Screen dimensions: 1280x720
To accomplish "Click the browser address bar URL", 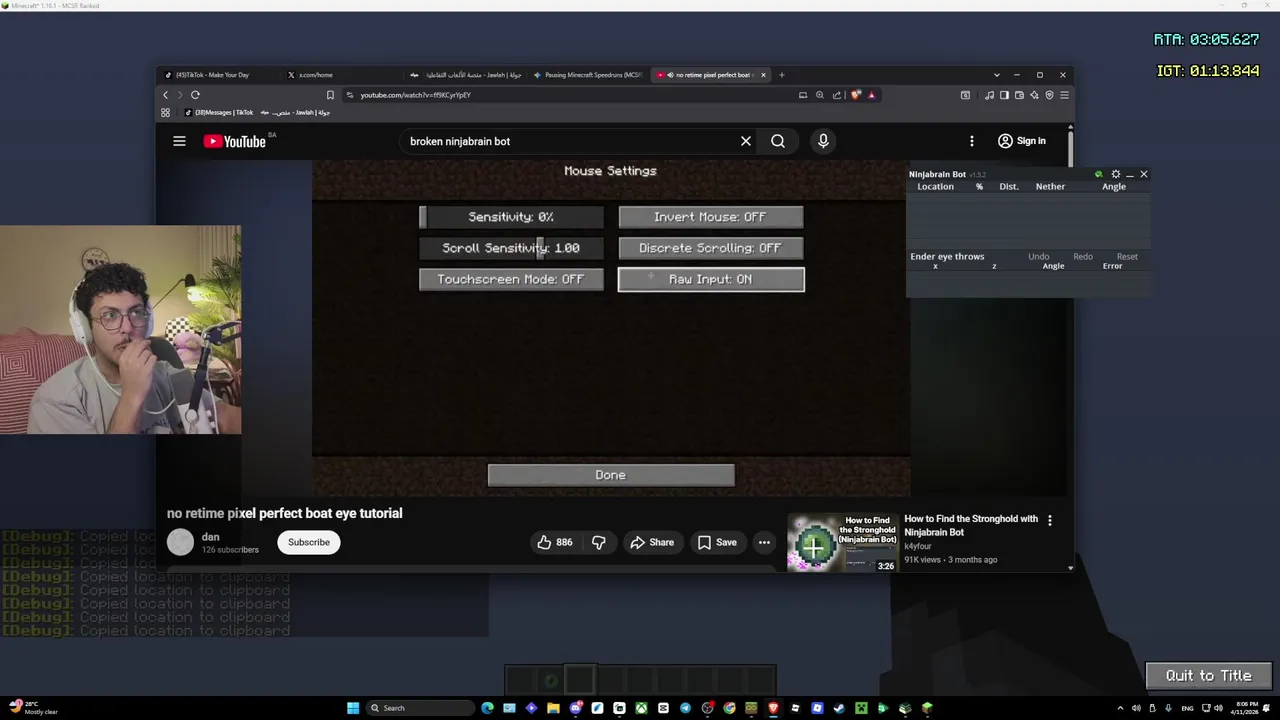I will coord(415,95).
